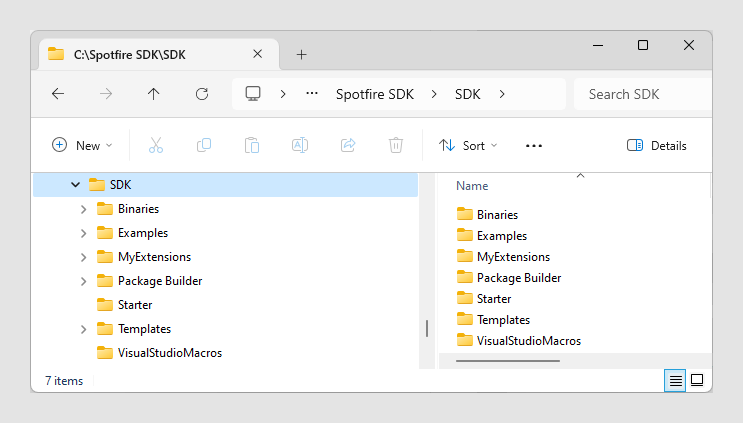
Task: Select Binaries in the navigation tree
Action: click(x=138, y=209)
